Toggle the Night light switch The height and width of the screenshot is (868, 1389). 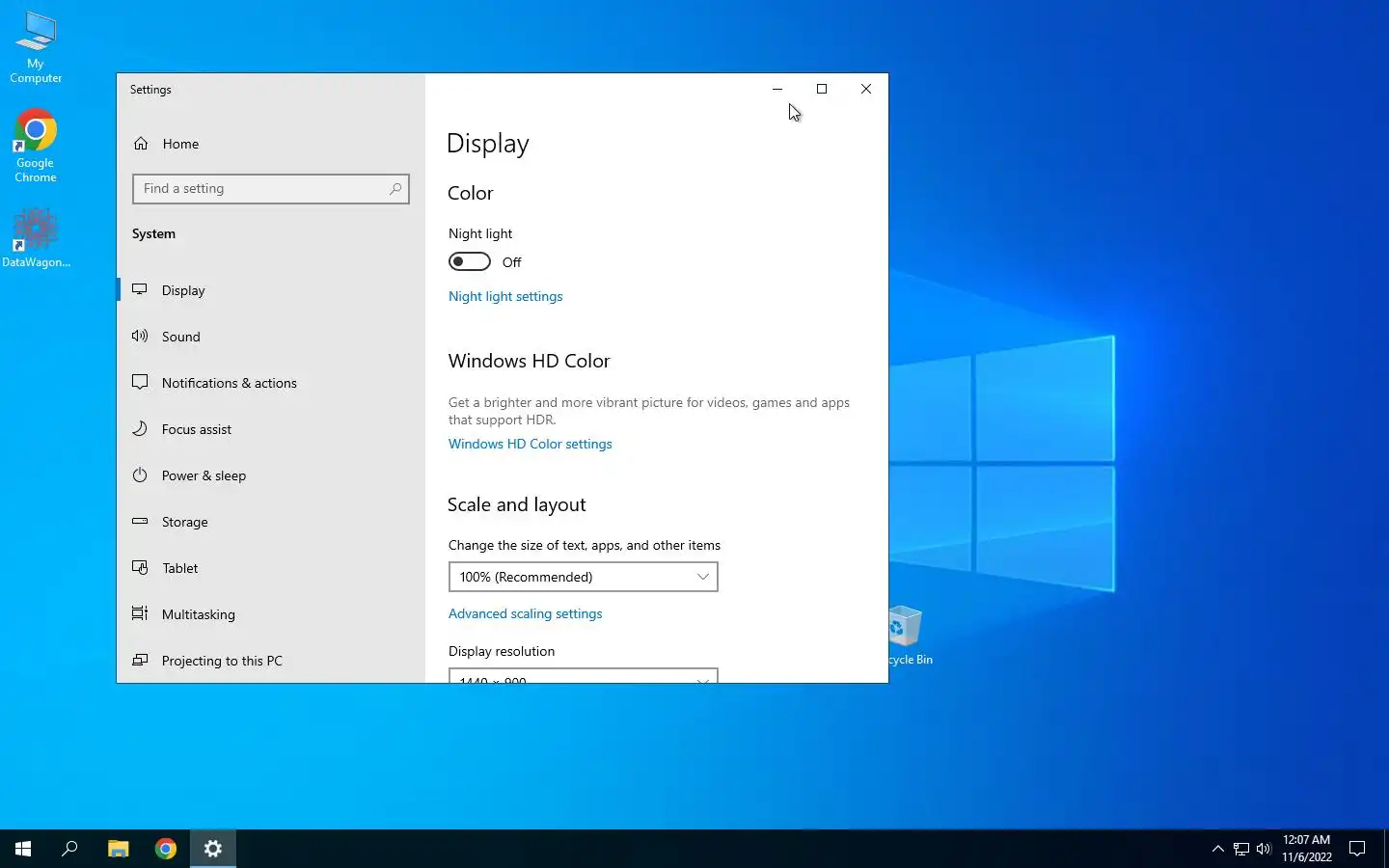click(x=470, y=261)
